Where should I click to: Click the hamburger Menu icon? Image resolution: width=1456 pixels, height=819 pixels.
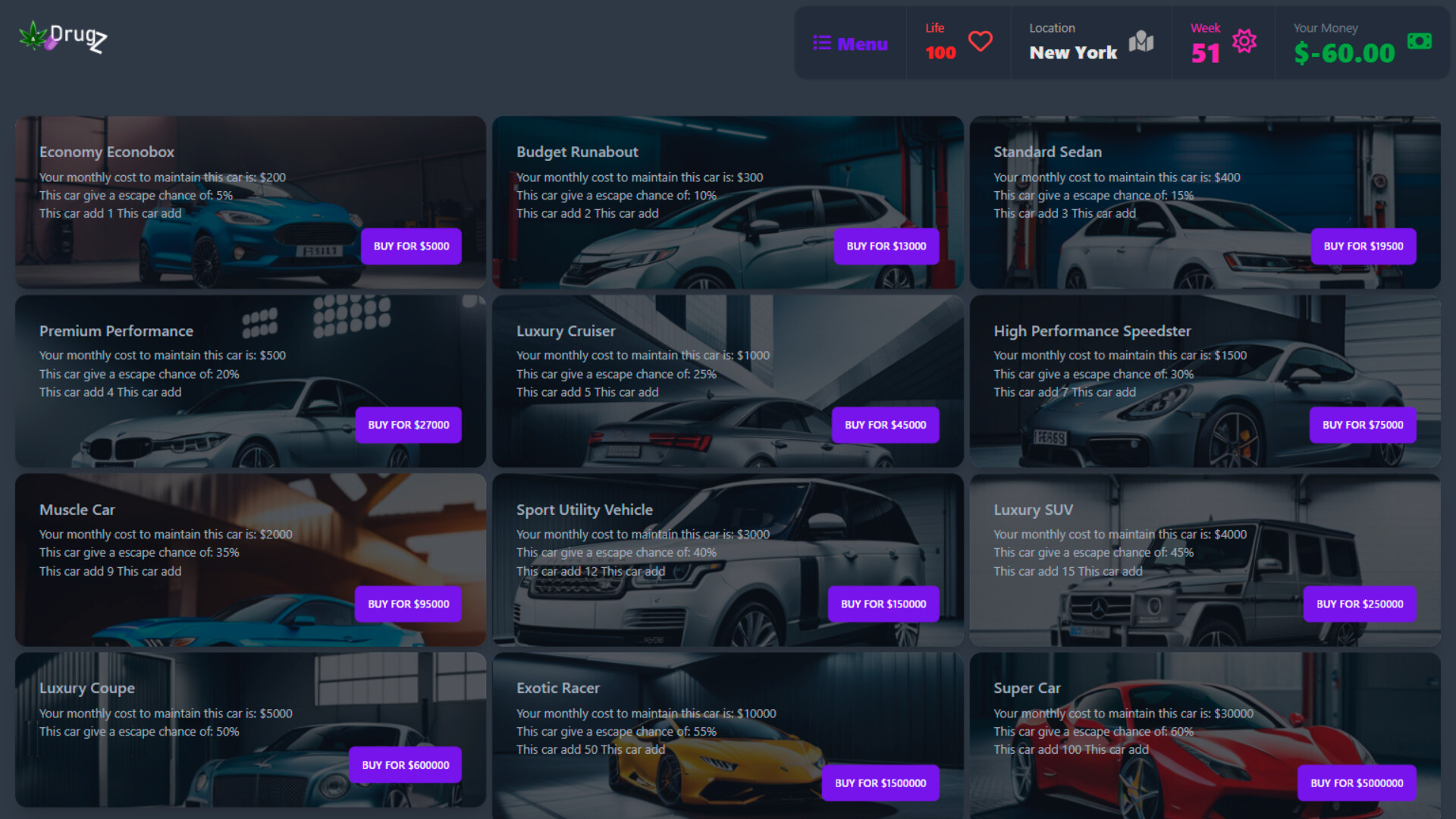[822, 43]
